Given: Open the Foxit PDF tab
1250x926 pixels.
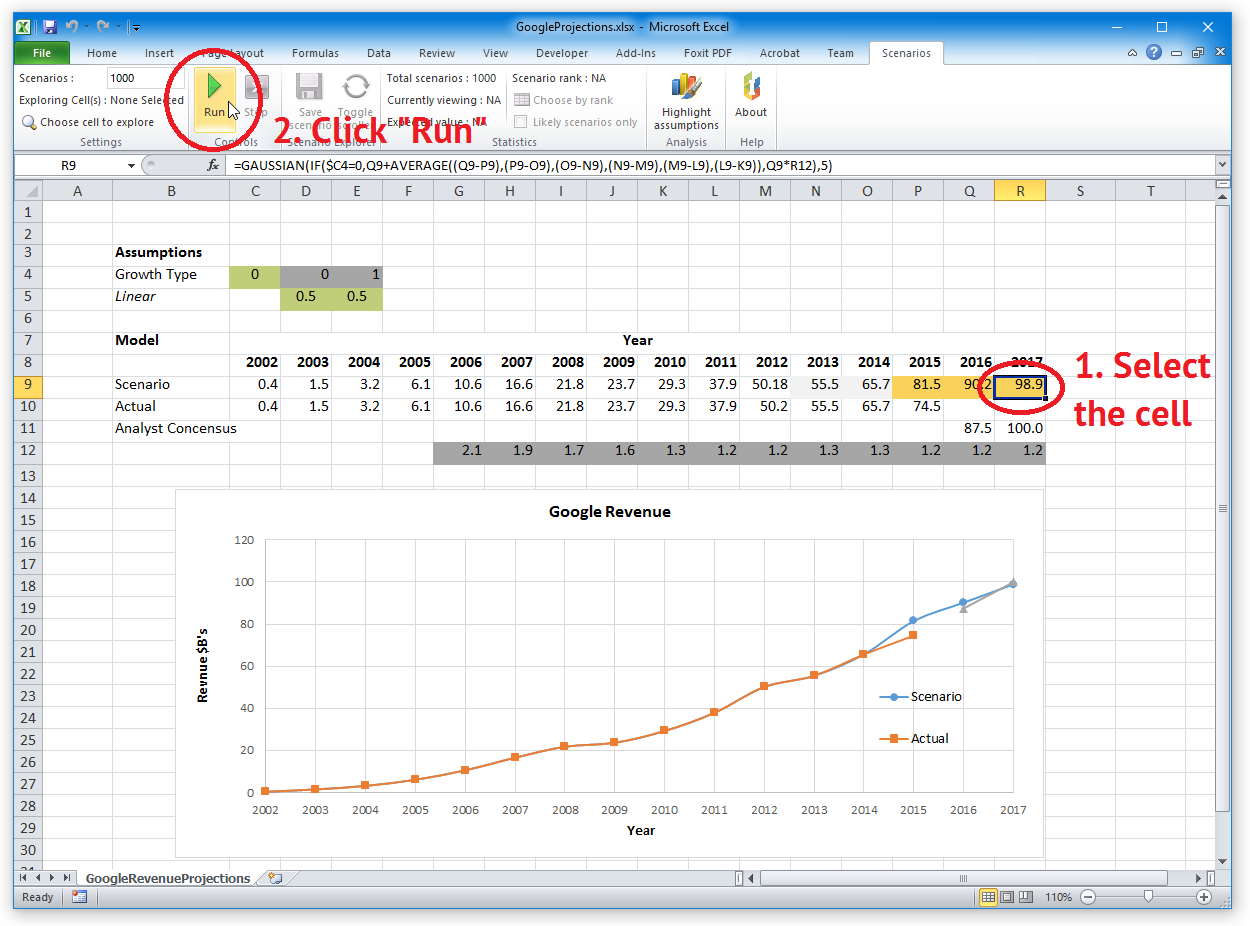Looking at the screenshot, I should point(707,53).
